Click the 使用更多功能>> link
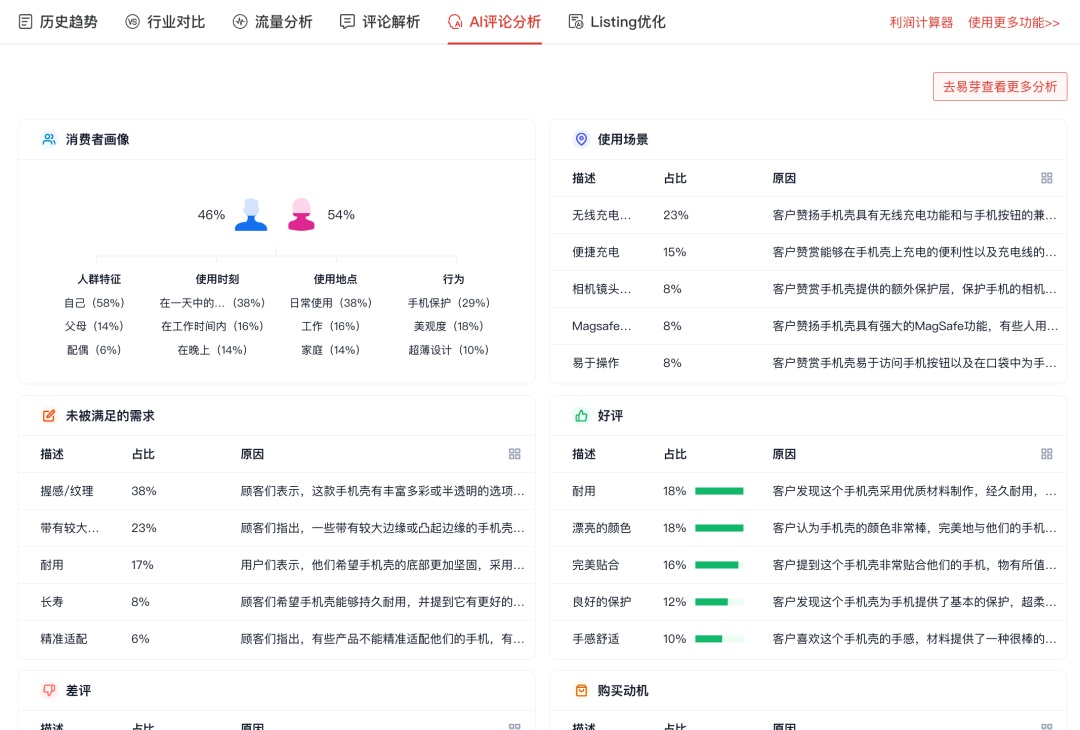Image resolution: width=1080 pixels, height=730 pixels. [x=1013, y=22]
